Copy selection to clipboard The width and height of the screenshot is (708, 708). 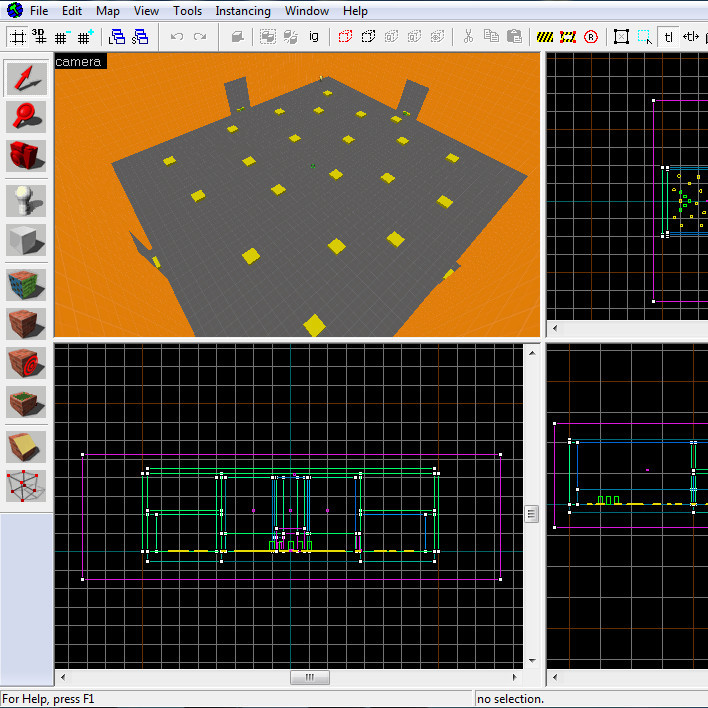coord(491,37)
